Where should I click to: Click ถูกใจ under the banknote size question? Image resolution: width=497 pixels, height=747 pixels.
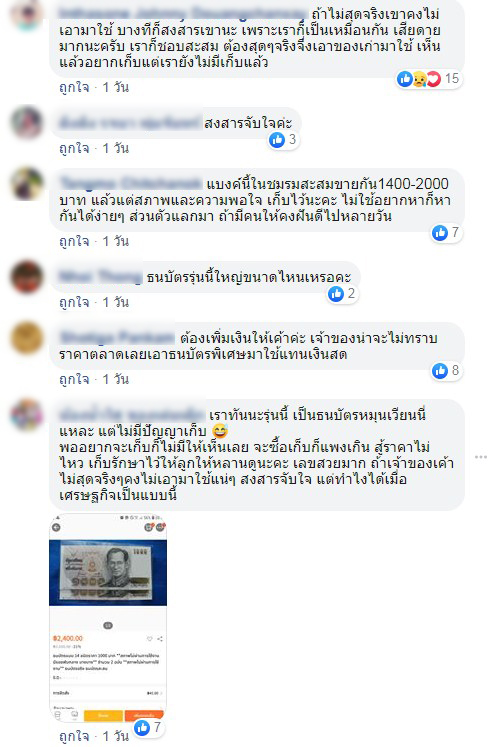tap(74, 302)
